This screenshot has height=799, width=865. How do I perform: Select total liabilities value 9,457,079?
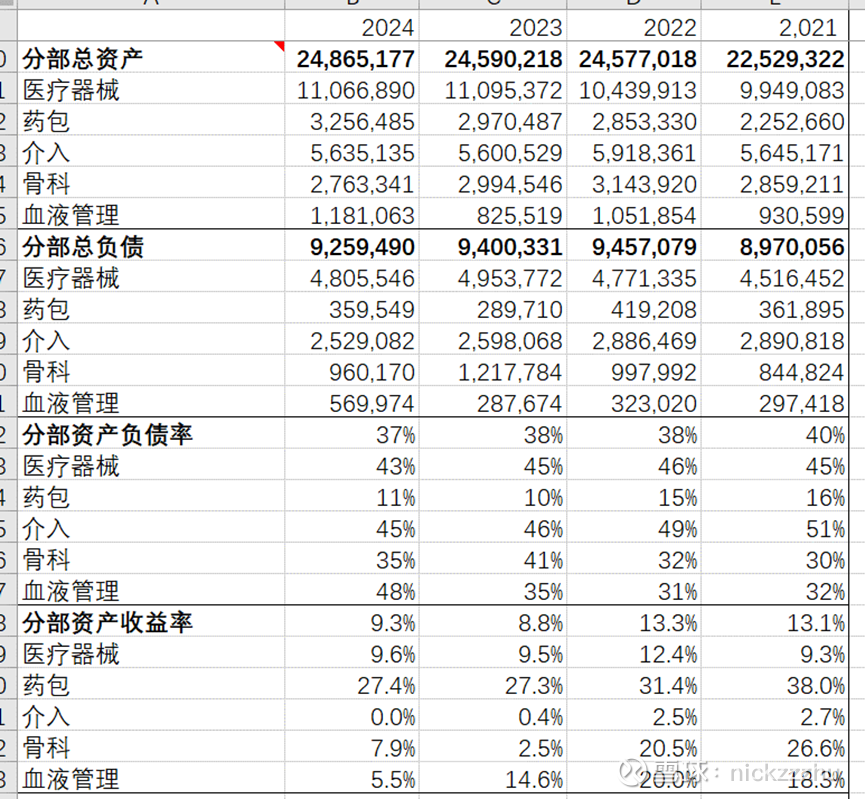click(x=634, y=246)
